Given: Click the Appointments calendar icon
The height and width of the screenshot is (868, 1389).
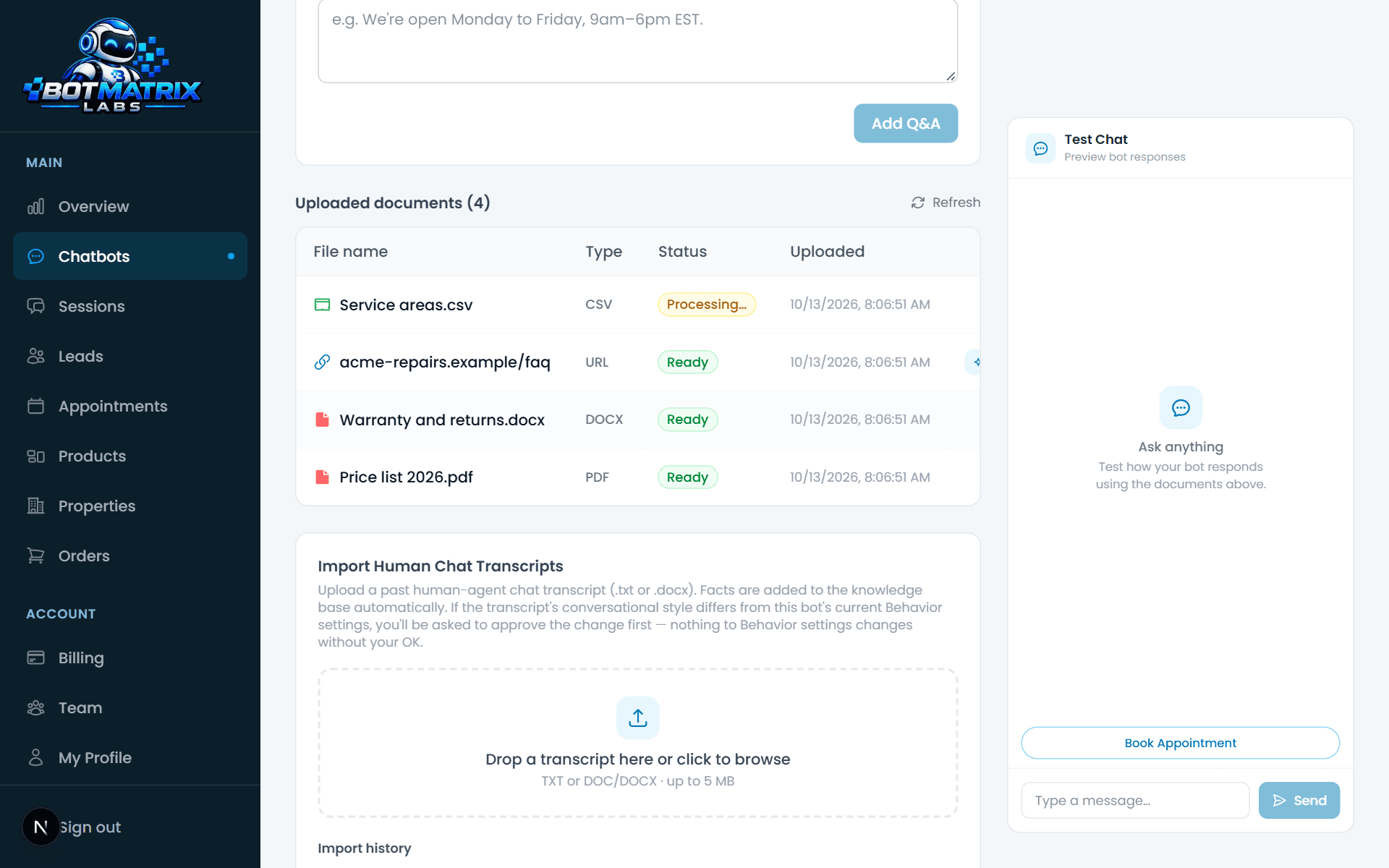Looking at the screenshot, I should pos(35,406).
